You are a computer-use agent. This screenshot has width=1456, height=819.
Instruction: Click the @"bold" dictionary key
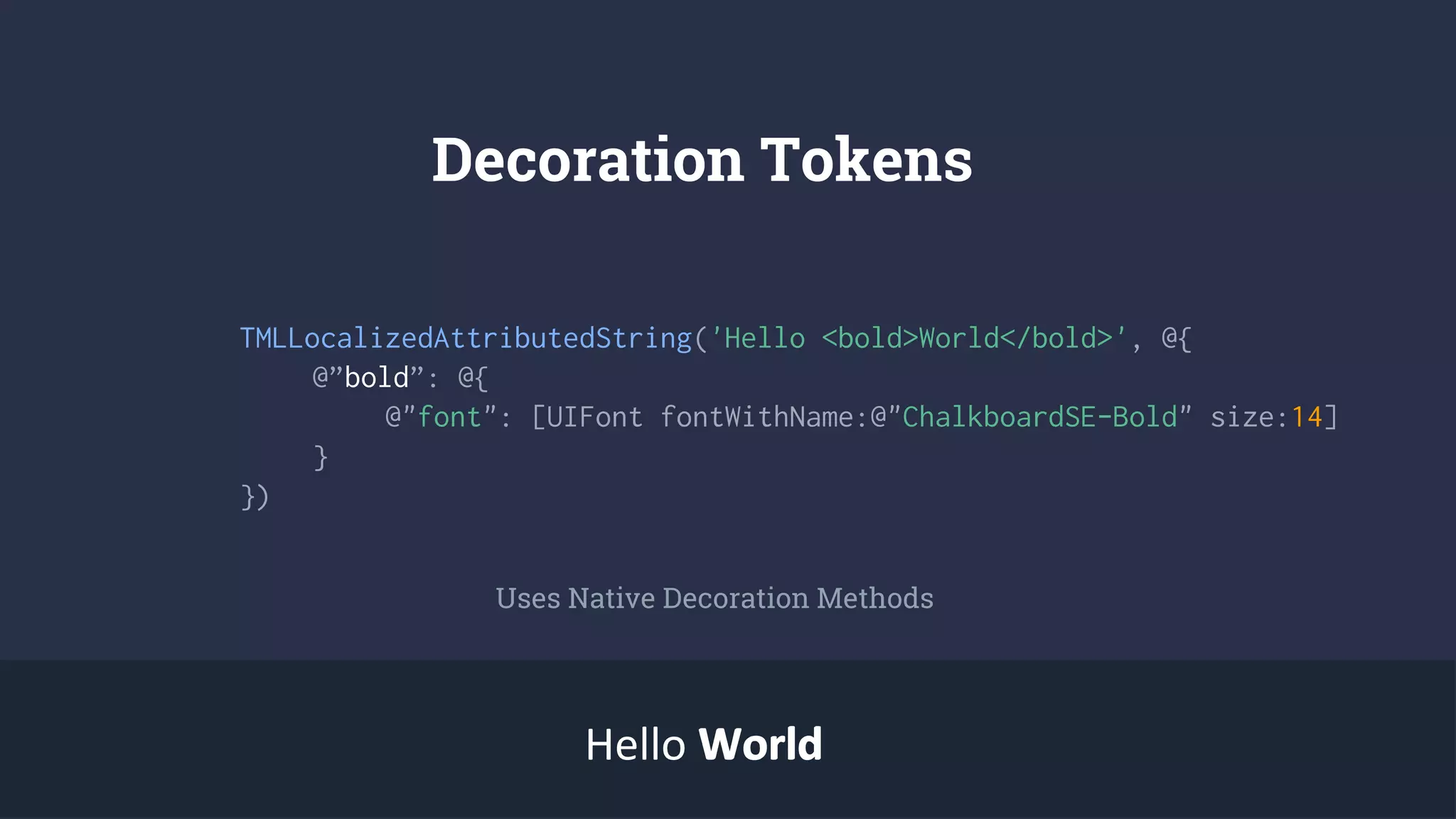click(x=368, y=378)
